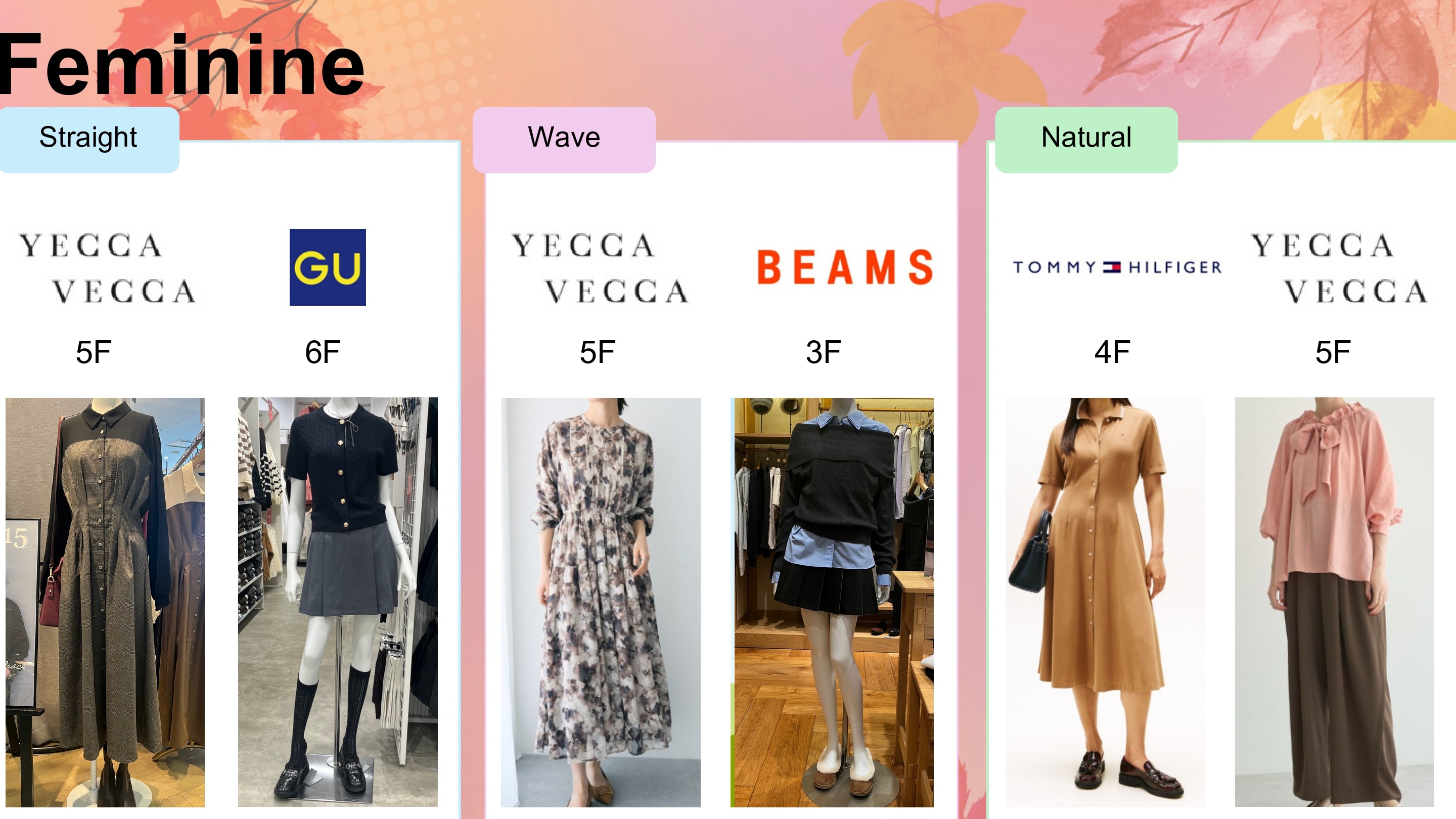Click the Feminine title heading

click(x=182, y=64)
